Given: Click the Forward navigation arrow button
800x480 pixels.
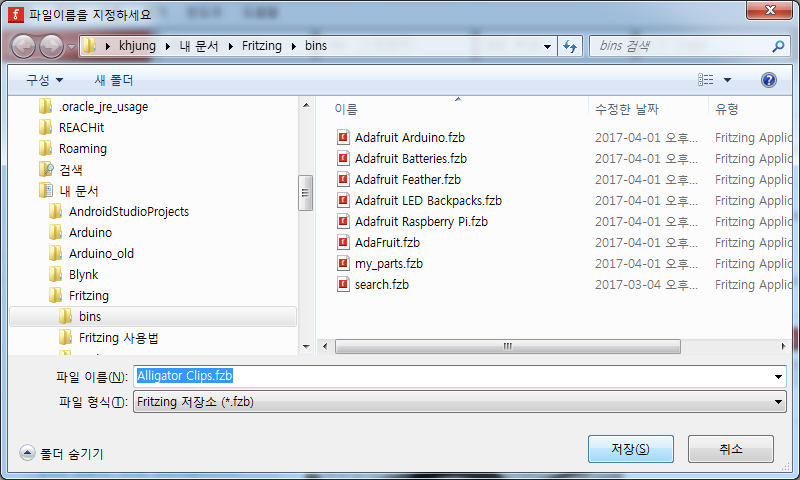Looking at the screenshot, I should click(x=51, y=46).
